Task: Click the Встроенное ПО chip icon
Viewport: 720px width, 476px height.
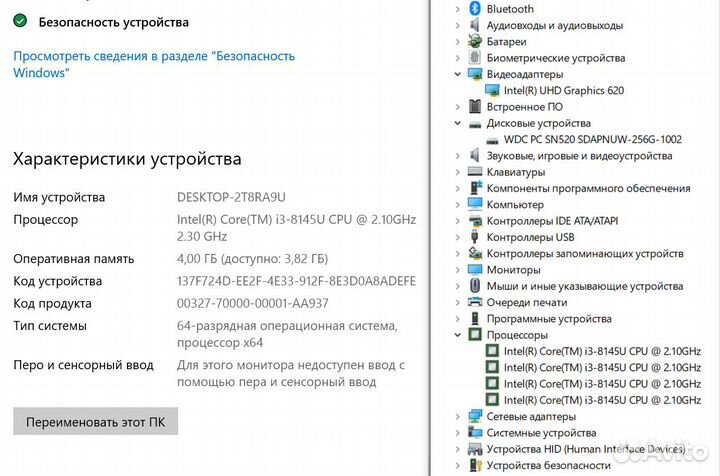Action: tap(475, 106)
